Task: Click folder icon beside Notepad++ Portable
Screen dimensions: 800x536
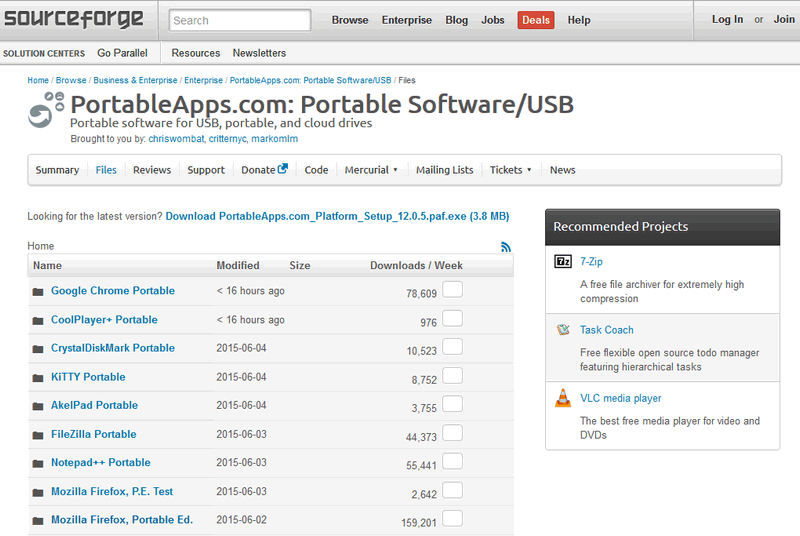Action: 38,463
